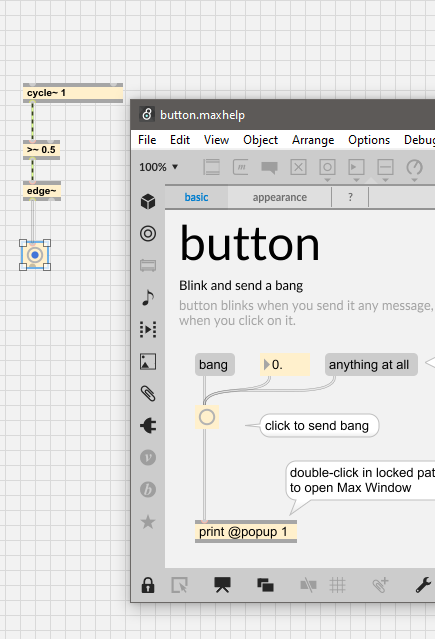Switch to the basic tab

point(197,197)
